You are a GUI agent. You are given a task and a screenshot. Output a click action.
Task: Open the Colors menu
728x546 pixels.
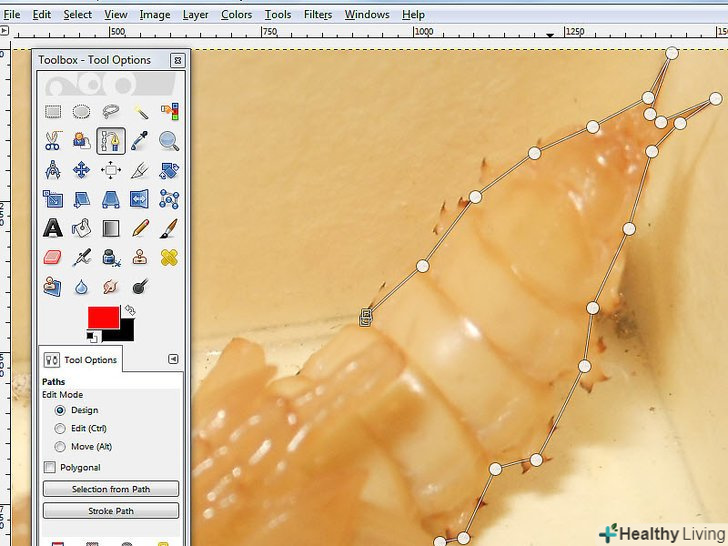[x=236, y=15]
